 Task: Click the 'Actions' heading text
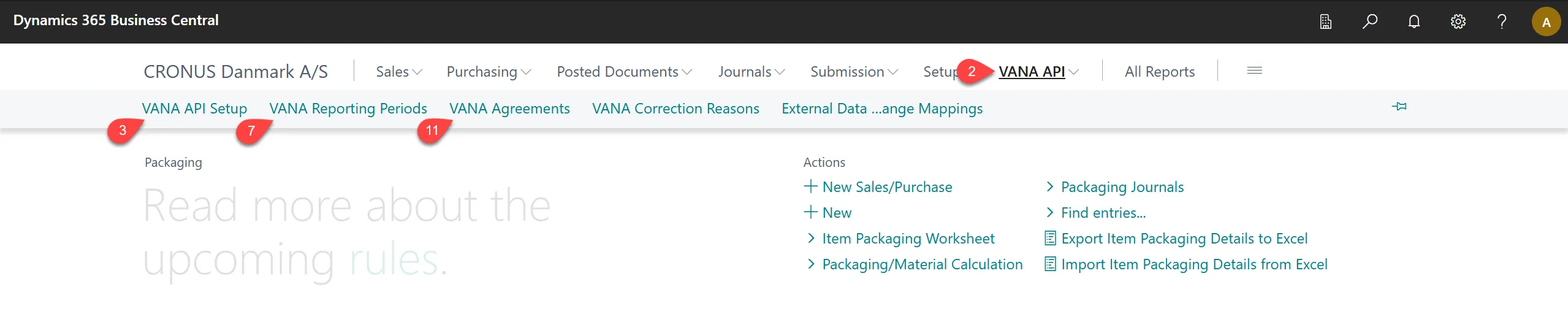(x=824, y=163)
